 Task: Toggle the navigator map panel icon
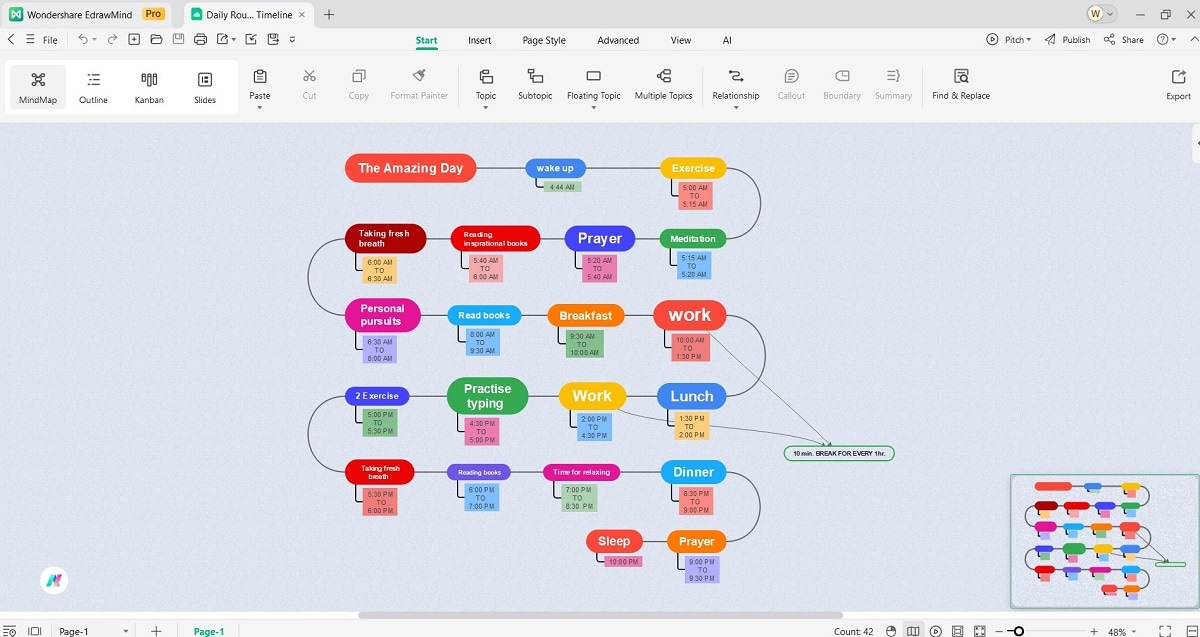[913, 631]
